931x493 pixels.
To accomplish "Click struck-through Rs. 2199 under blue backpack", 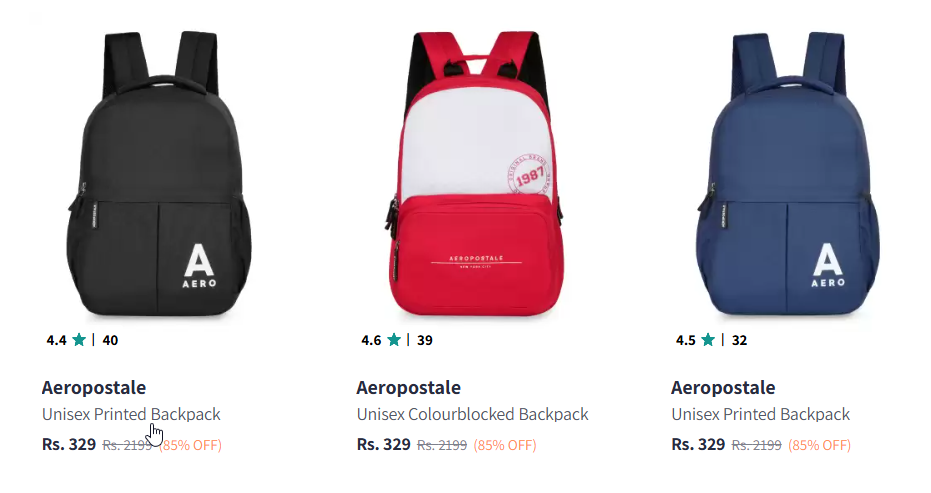I will [x=756, y=445].
